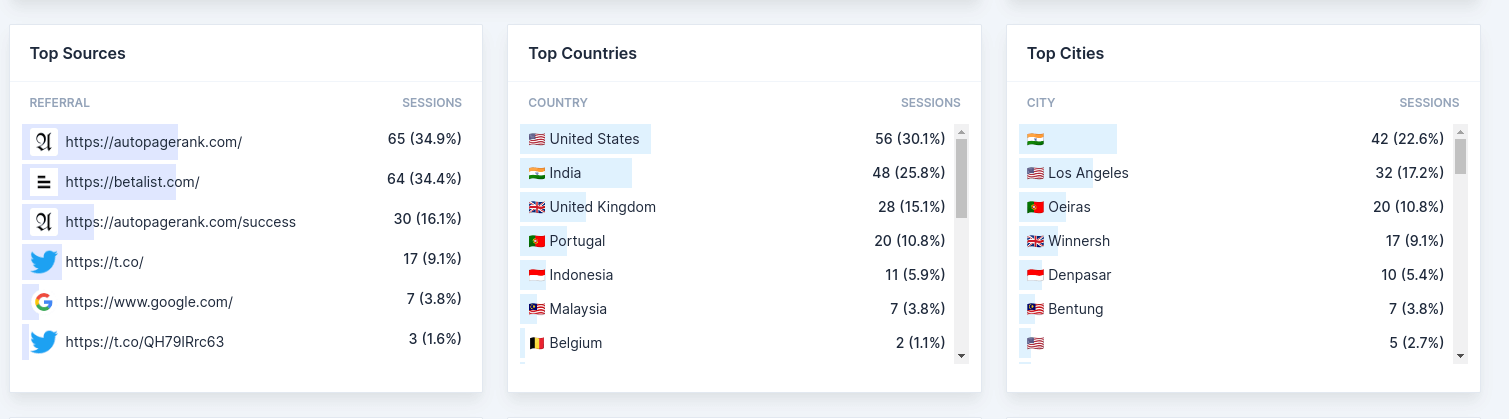Open the autopagerank.com/success referral

181,222
